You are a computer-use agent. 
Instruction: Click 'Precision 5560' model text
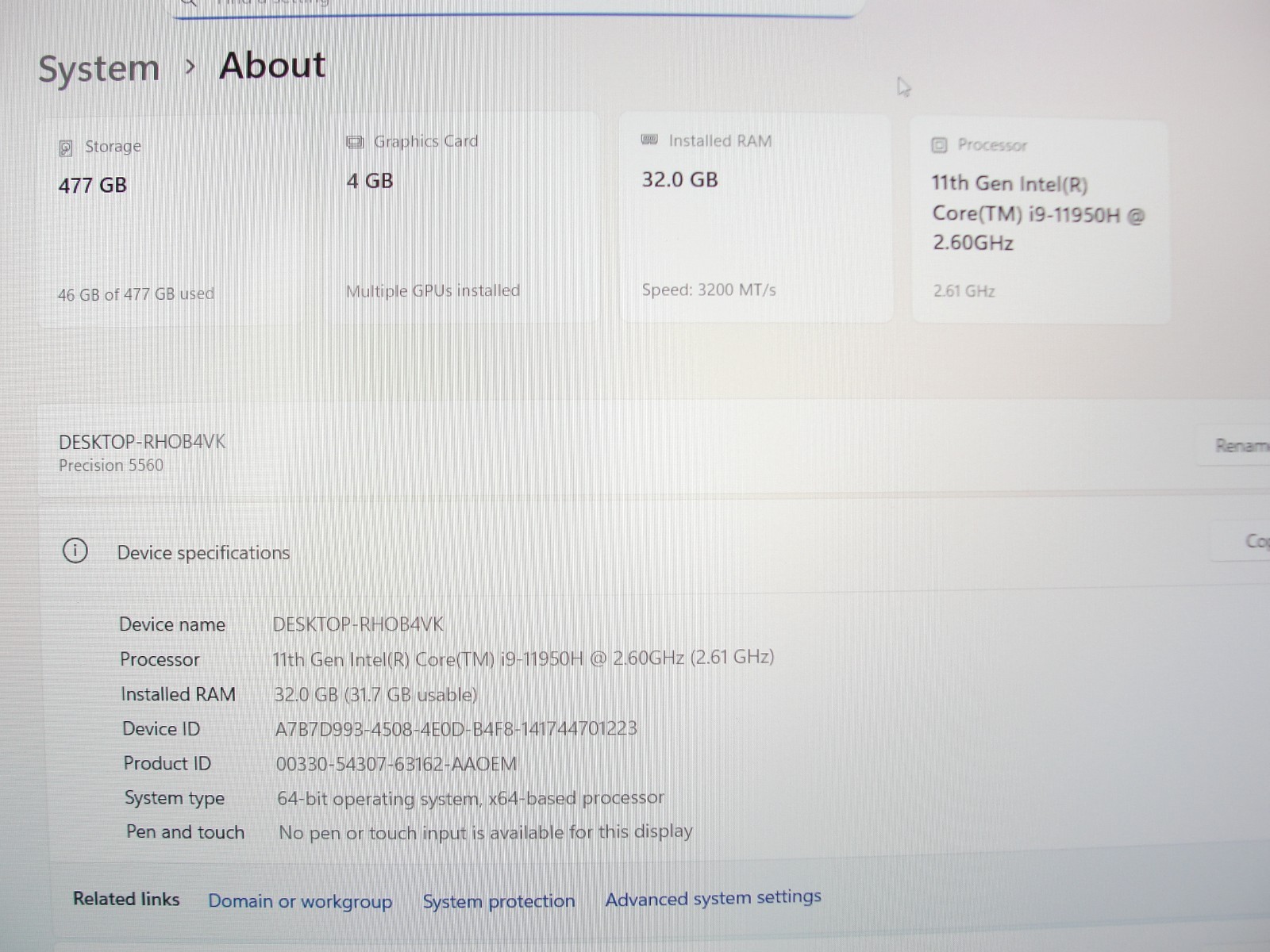tap(111, 466)
